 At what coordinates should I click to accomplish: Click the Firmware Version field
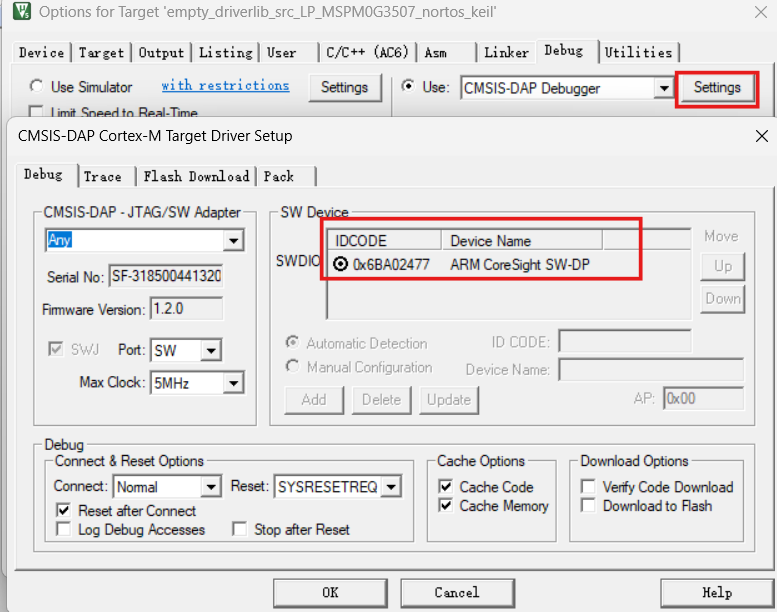tap(186, 309)
